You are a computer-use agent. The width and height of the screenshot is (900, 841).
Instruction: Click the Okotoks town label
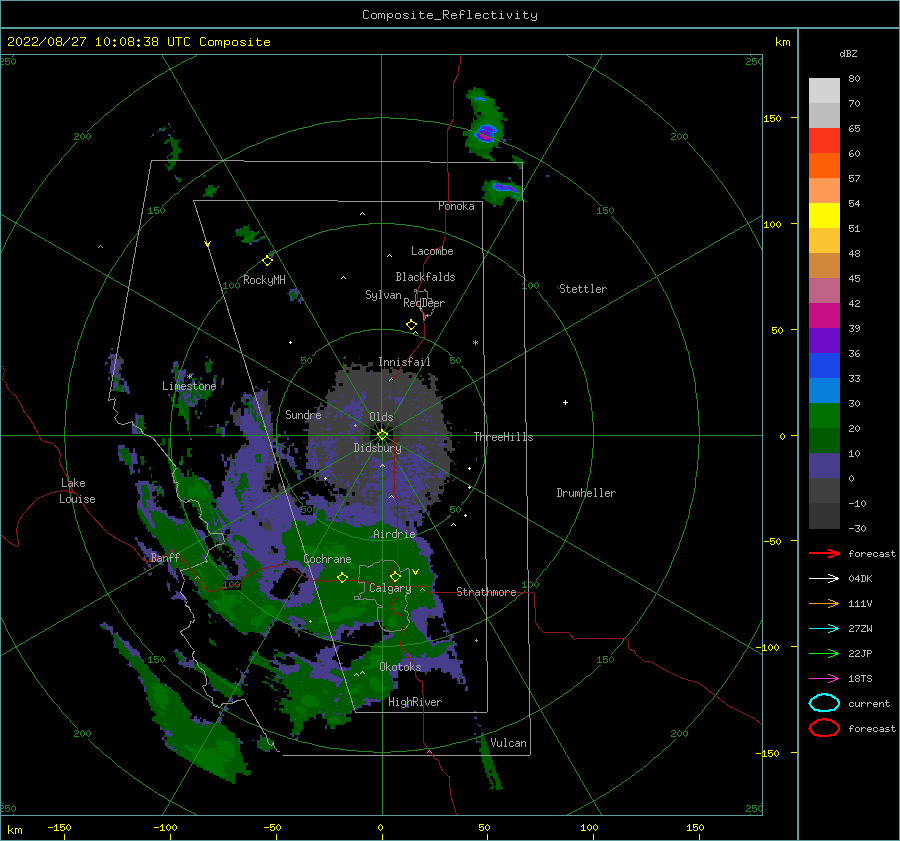tap(400, 666)
